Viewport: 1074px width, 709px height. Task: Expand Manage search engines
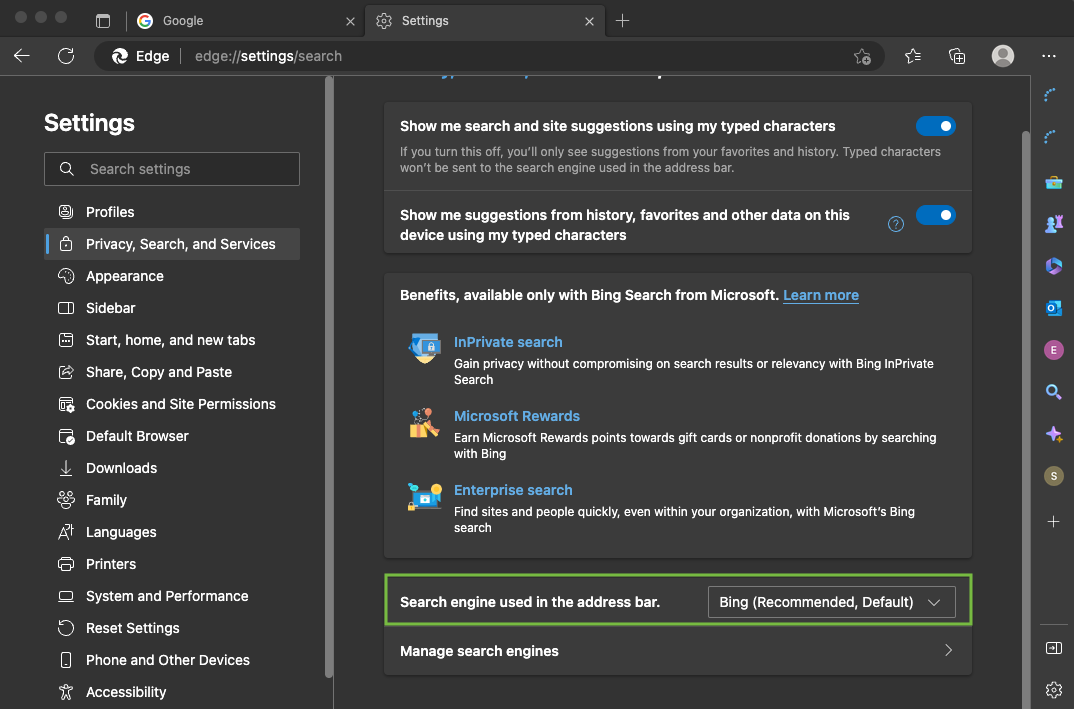coord(677,651)
